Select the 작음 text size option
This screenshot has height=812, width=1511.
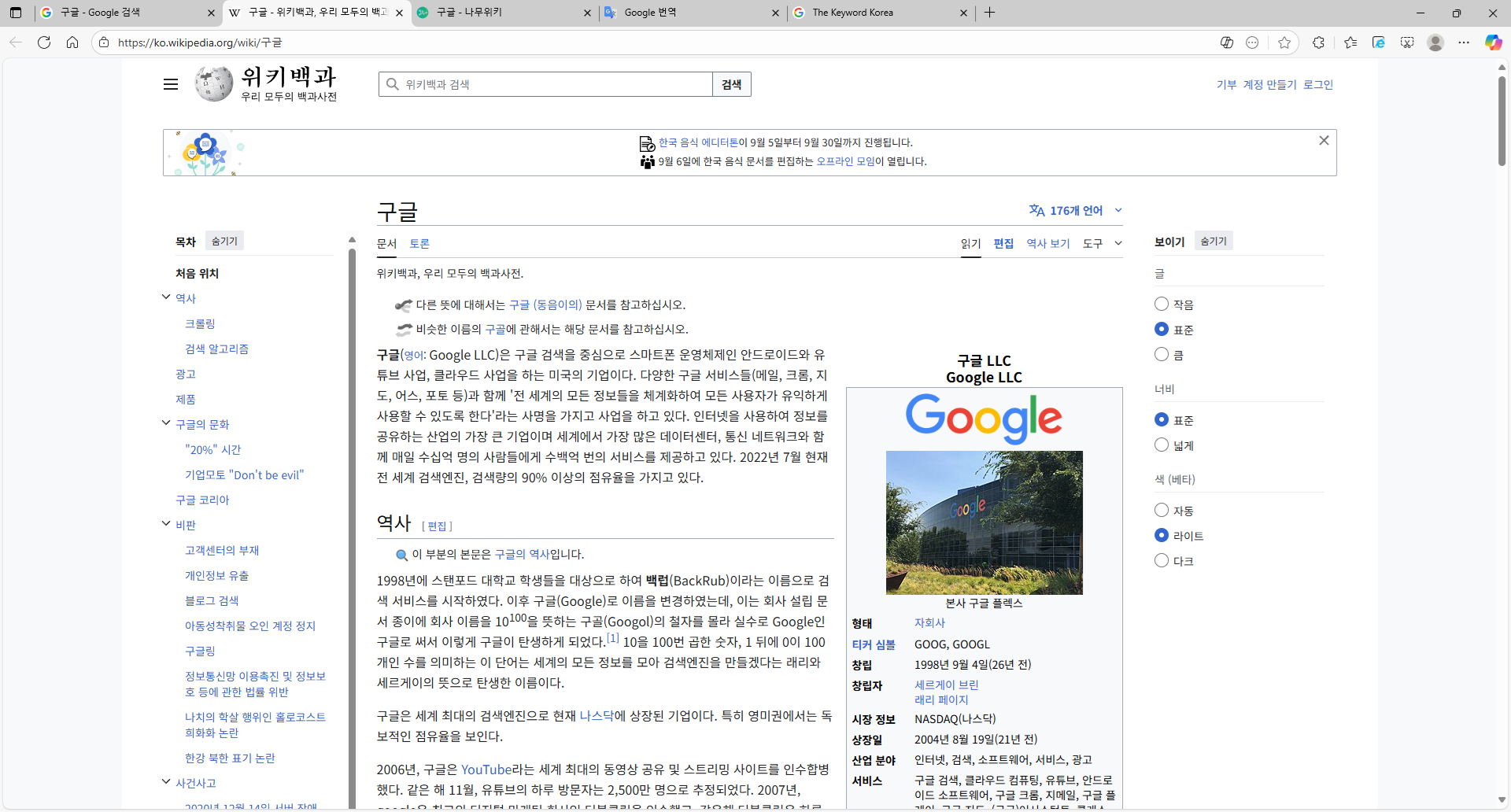click(x=1162, y=304)
